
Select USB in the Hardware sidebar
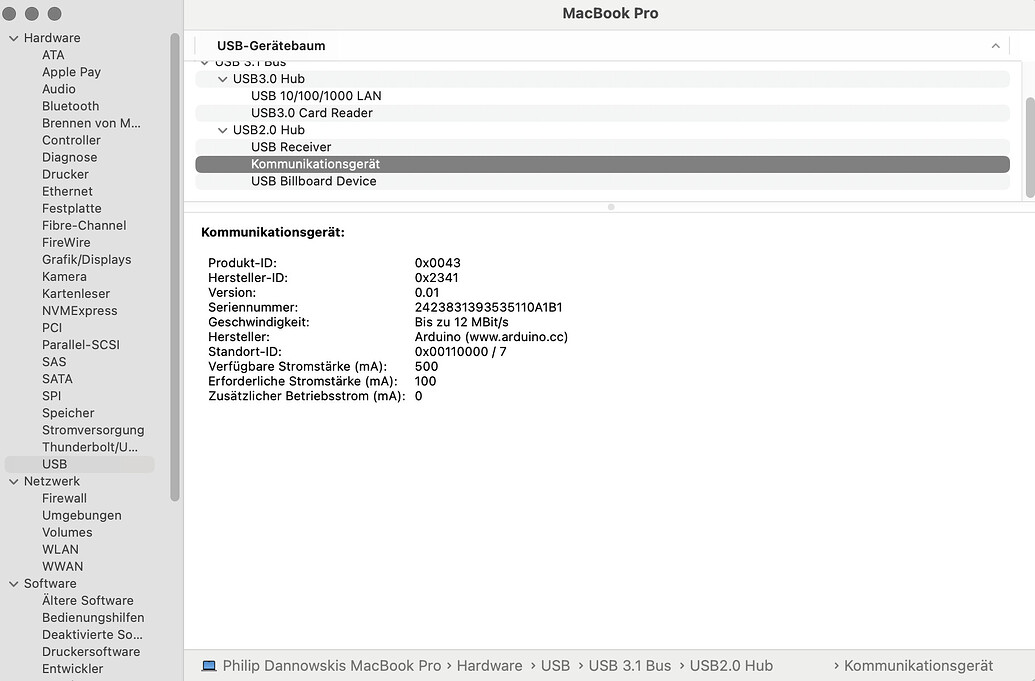click(54, 463)
